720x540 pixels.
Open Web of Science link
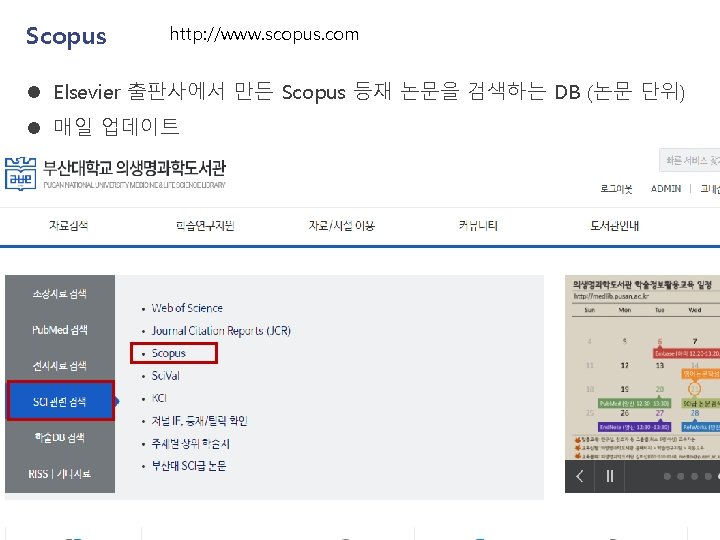pyautogui.click(x=187, y=308)
